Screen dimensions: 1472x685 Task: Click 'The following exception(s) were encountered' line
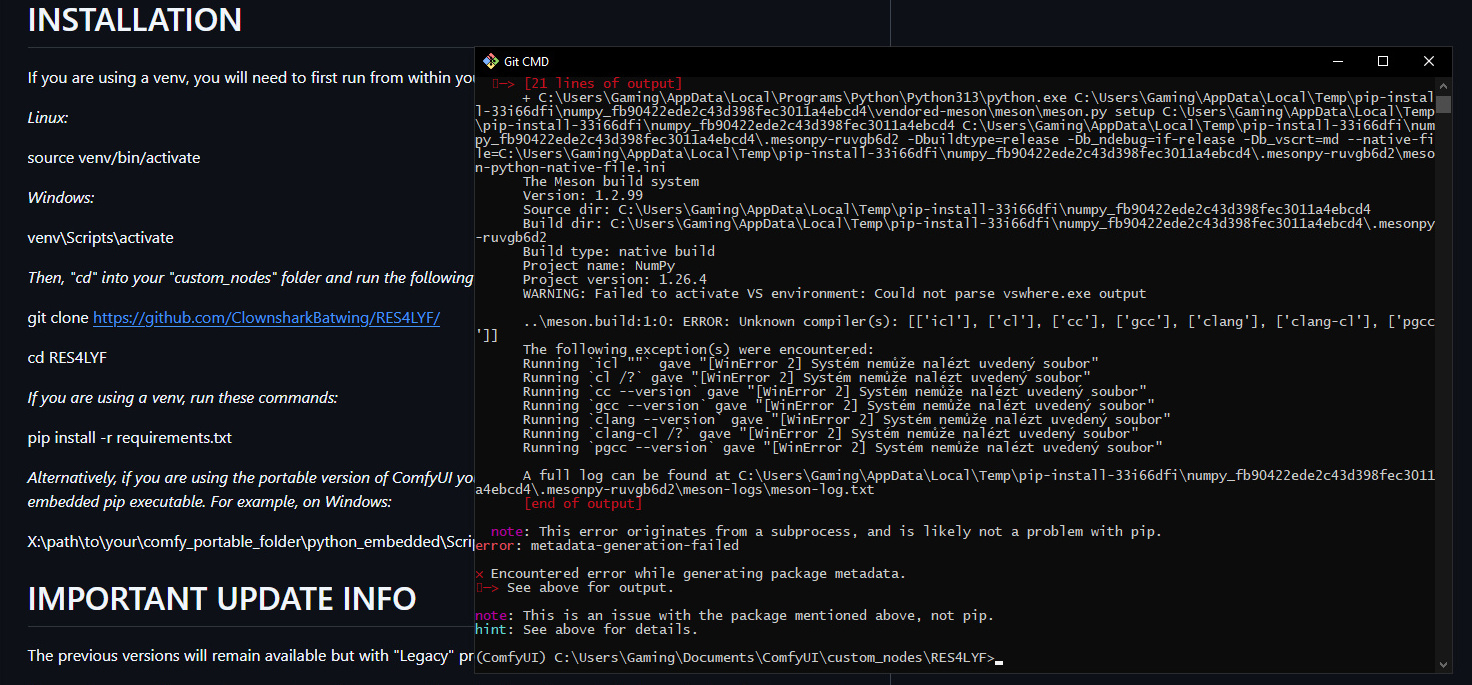[x=699, y=350]
